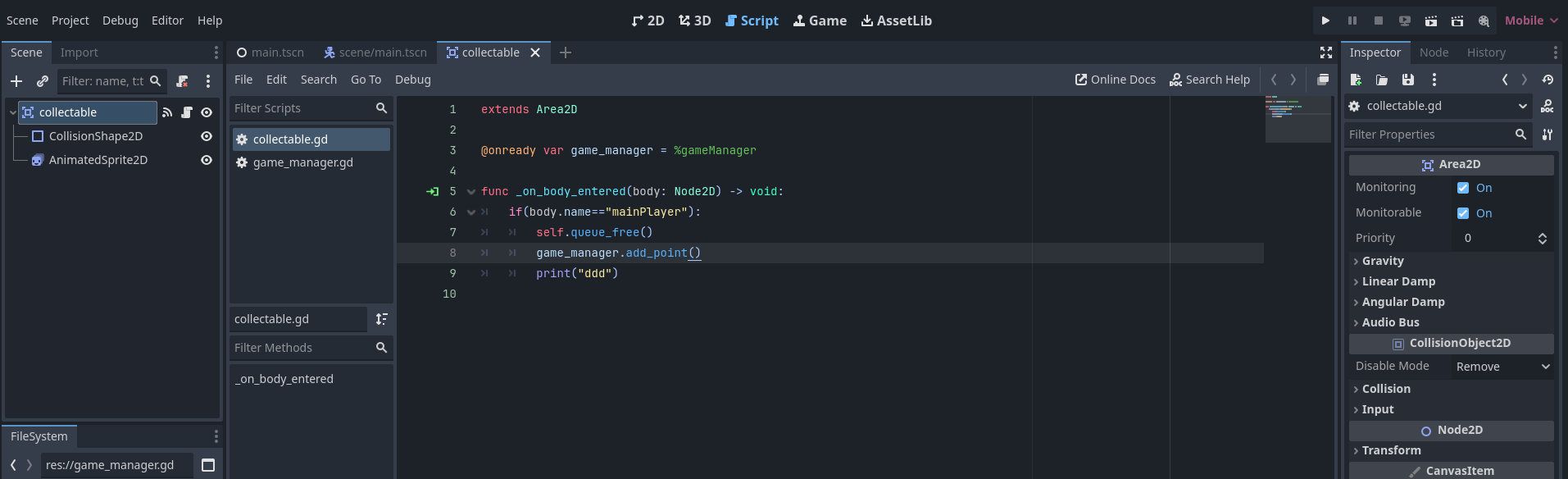Viewport: 1568px width, 479px height.
Task: Click the attach script icon in Scene dock
Action: 182,81
